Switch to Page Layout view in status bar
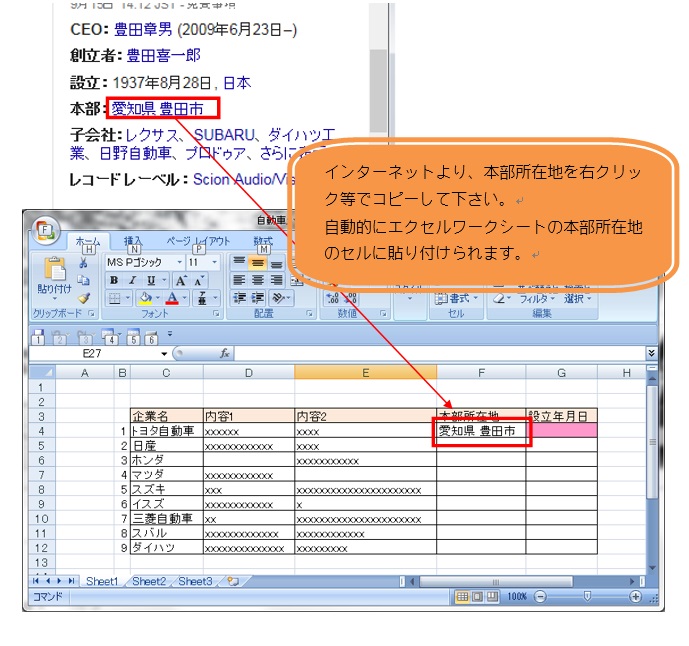This screenshot has height=646, width=689. click(477, 596)
